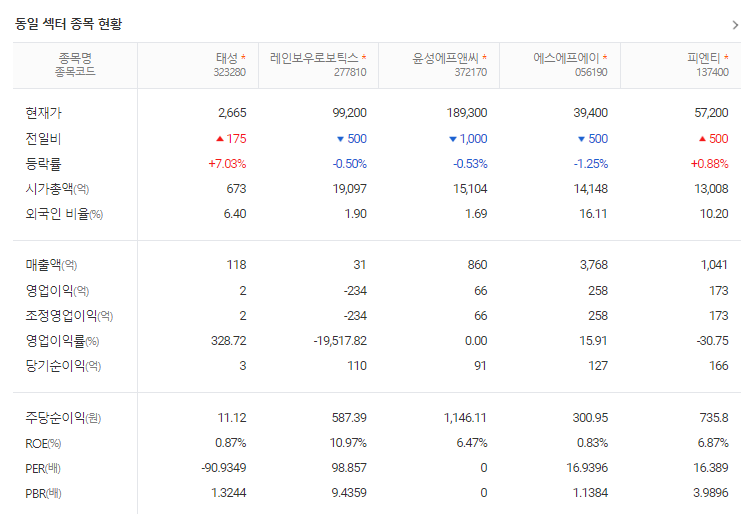
Task: Click PBR value 3.9896
Action: tap(711, 493)
